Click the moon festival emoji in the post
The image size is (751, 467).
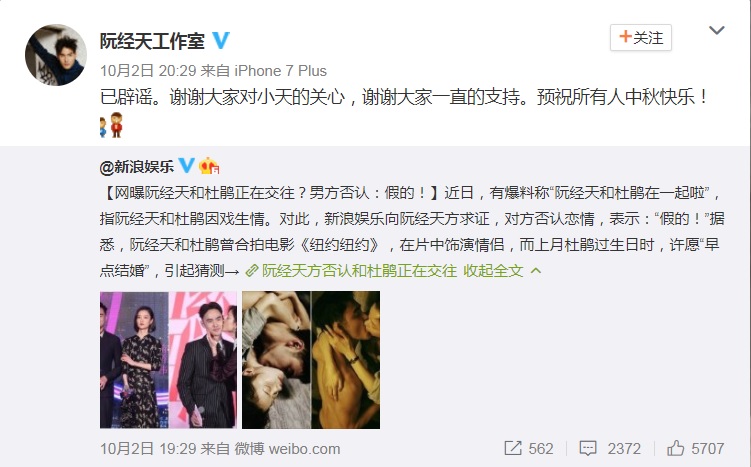(x=112, y=125)
